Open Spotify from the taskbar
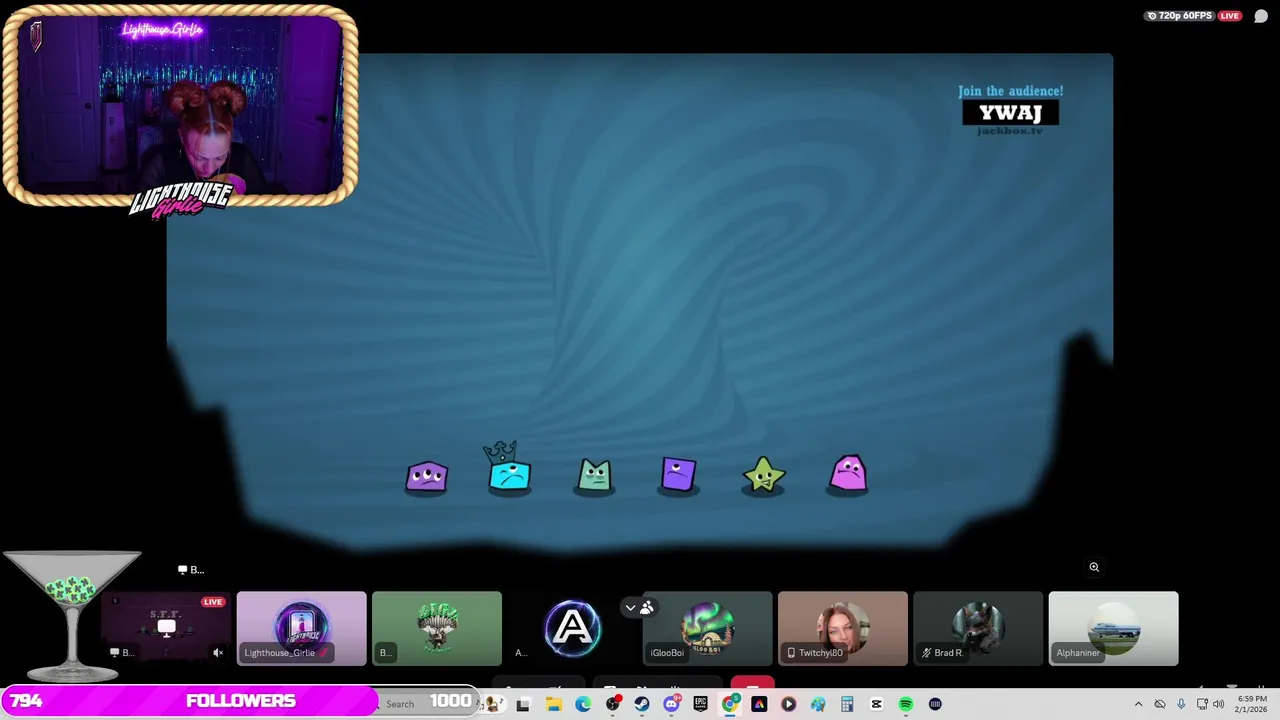1280x720 pixels. (906, 704)
